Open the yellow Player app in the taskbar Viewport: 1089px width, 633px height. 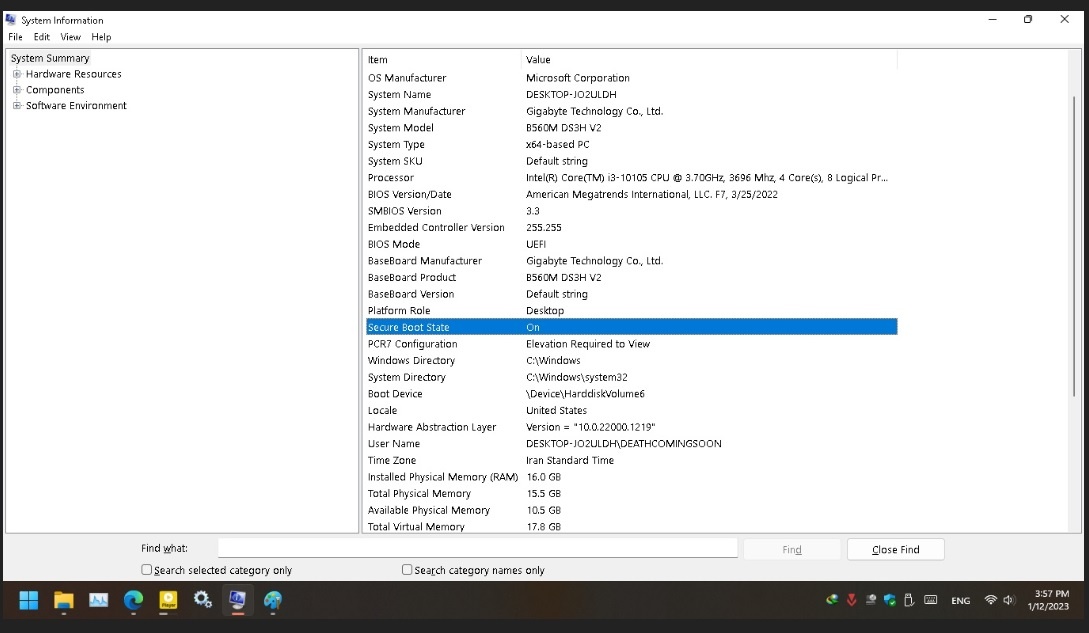pos(168,600)
